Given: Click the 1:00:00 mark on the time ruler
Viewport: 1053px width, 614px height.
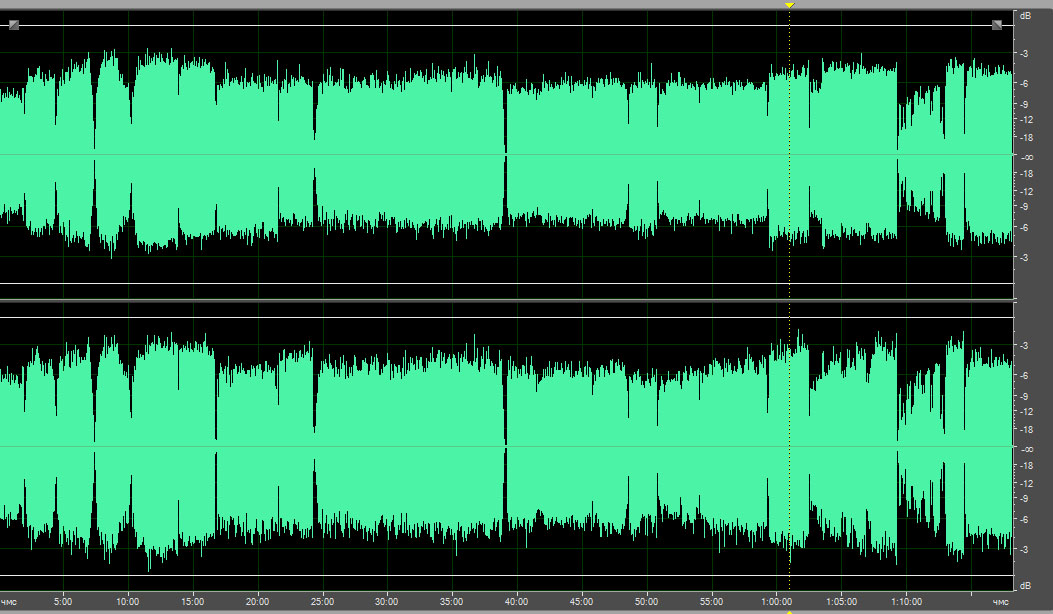Looking at the screenshot, I should [x=776, y=602].
